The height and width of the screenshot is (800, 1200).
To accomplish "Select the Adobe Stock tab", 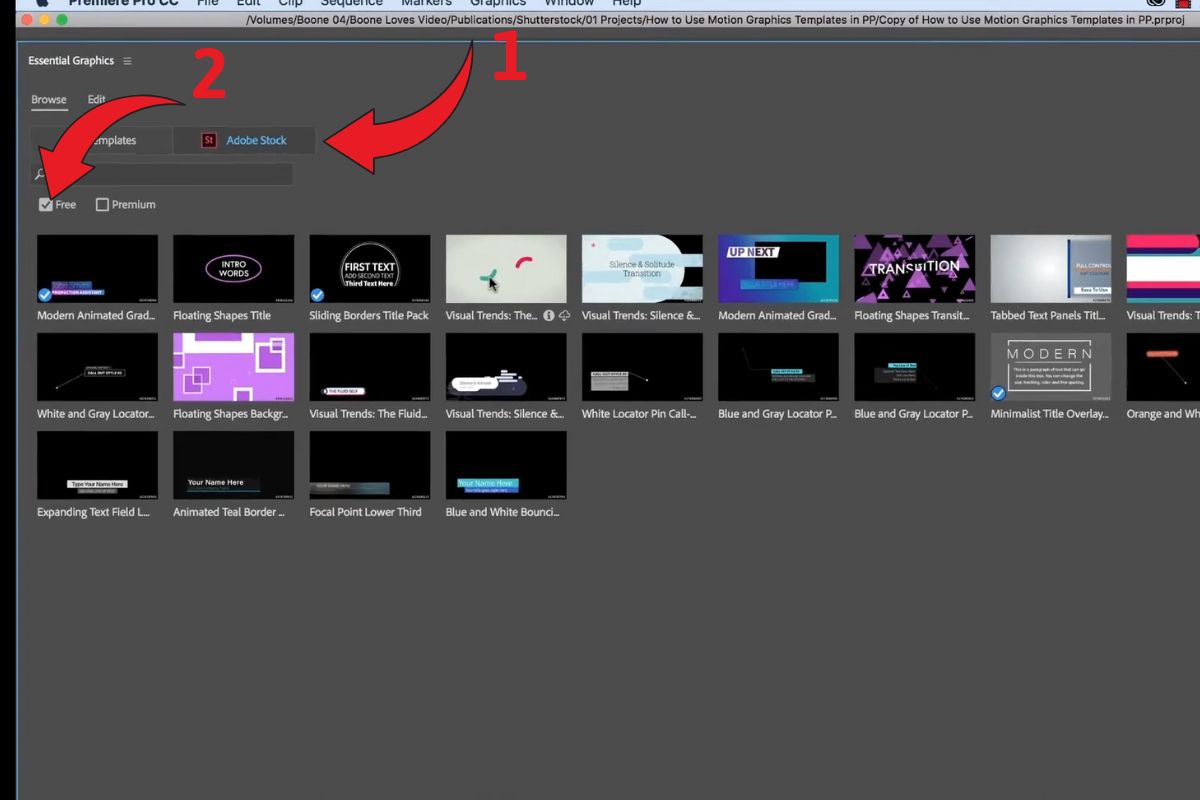I will coord(245,141).
